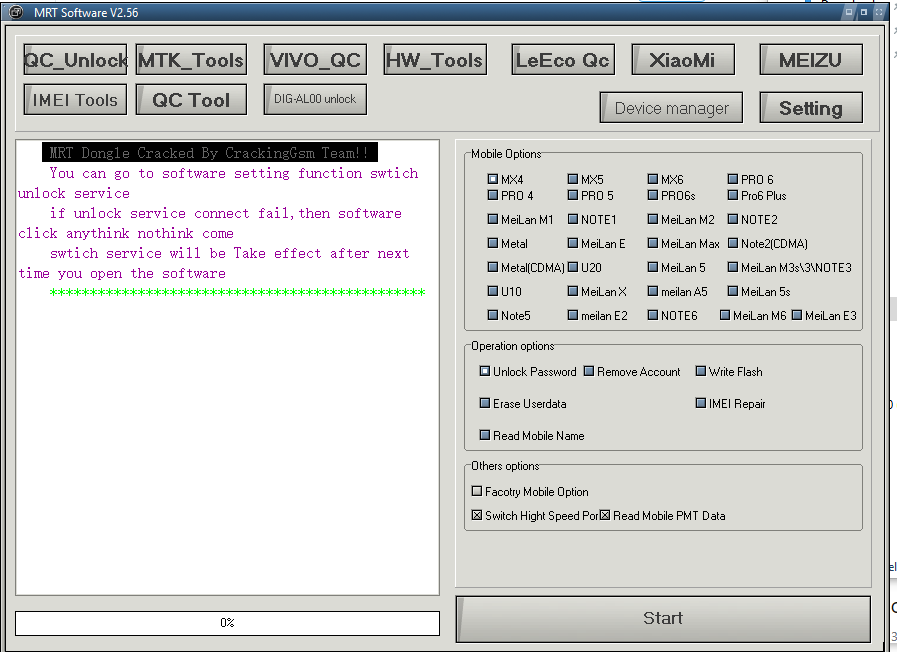
Task: Choose the MX6 model
Action: (665, 180)
